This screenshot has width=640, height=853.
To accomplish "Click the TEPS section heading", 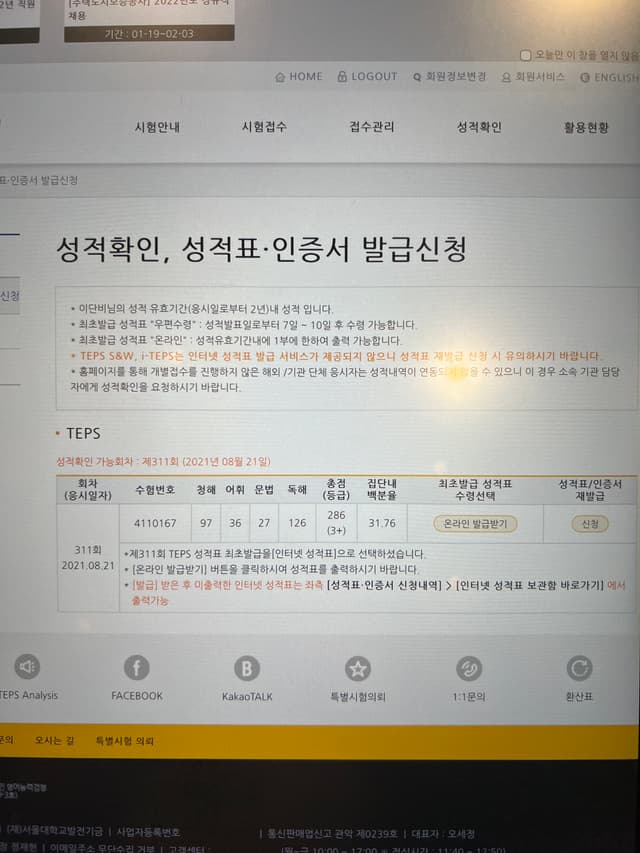I will click(83, 434).
